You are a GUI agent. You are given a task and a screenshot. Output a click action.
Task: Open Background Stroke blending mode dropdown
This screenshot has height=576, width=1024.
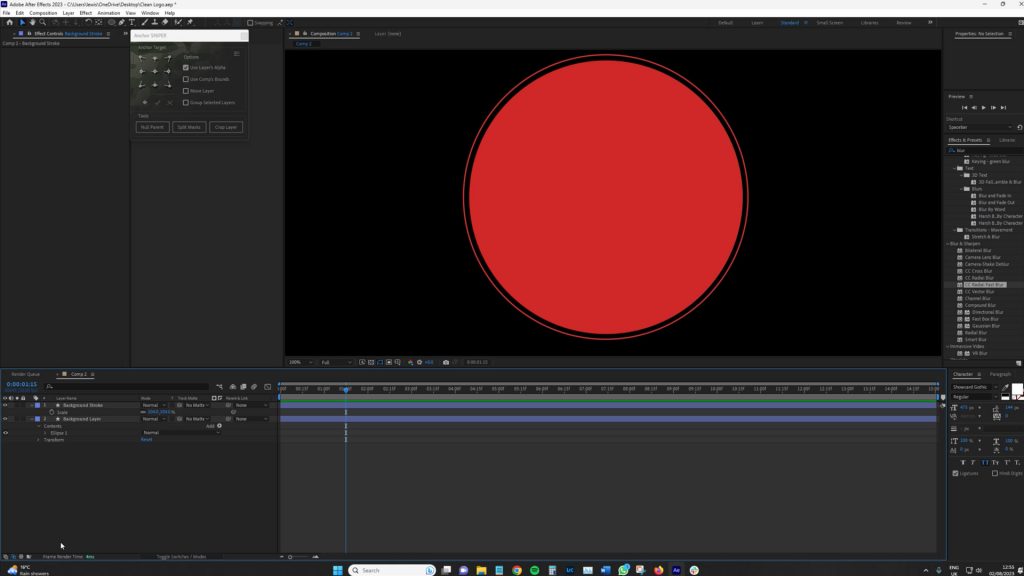pos(153,405)
